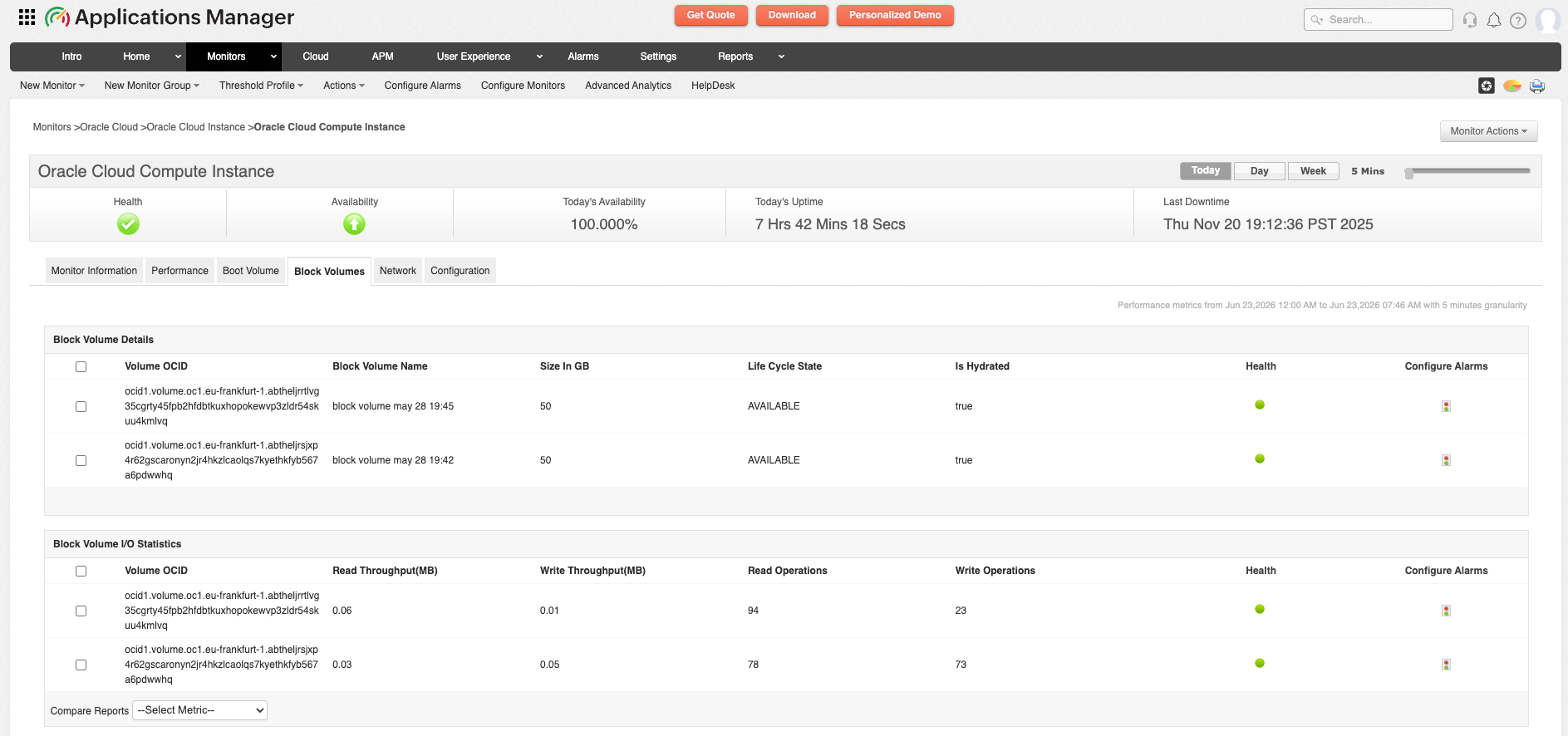Switch to the Configuration tab

tap(460, 271)
